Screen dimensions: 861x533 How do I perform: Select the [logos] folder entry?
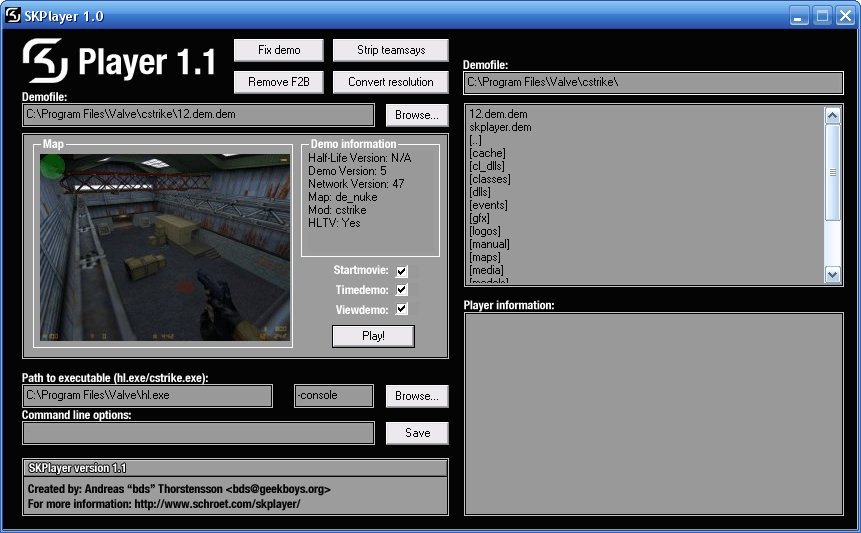pos(485,231)
